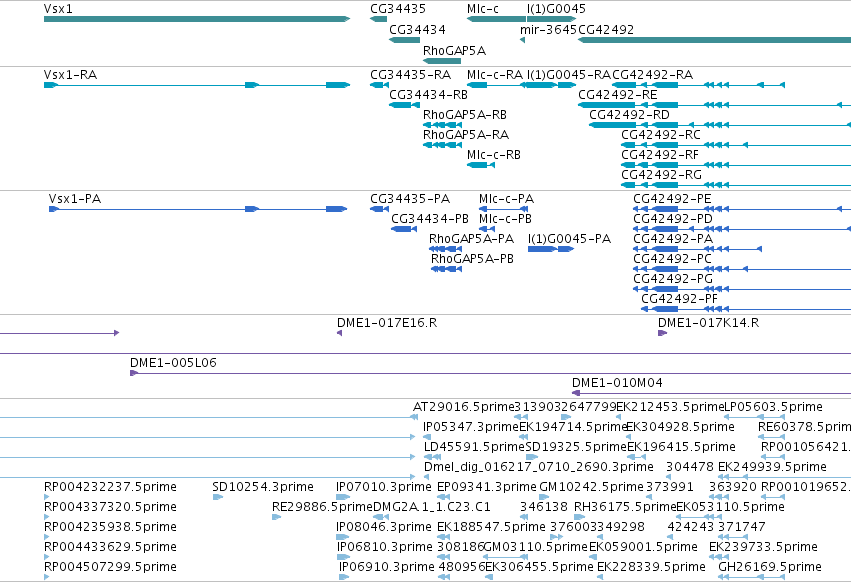The height and width of the screenshot is (582, 851).
Task: Click the RP004232237.5prime EST label
Action: [110, 487]
